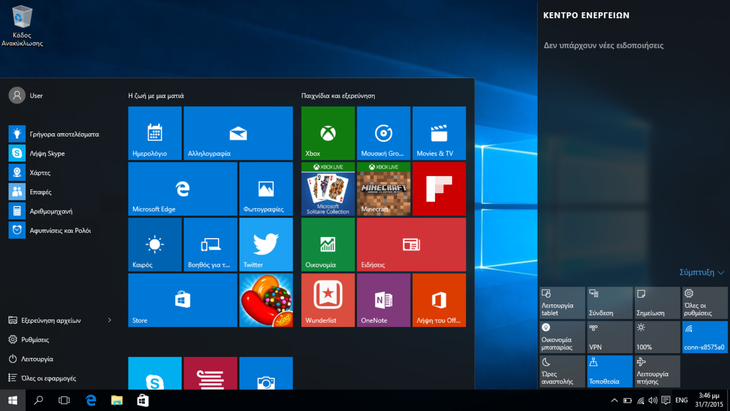Click Σύνδεση connect quick action

point(610,303)
